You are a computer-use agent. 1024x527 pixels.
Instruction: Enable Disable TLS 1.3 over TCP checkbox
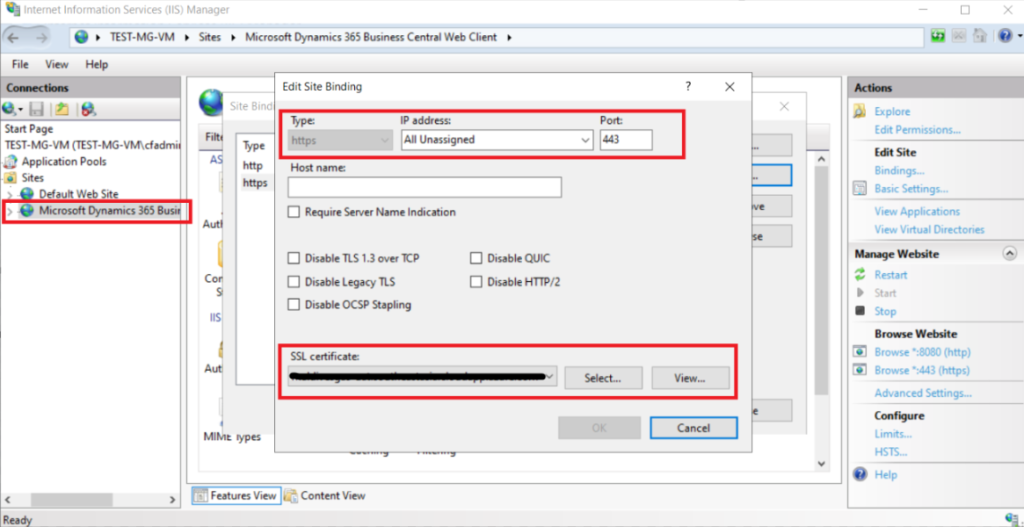[x=294, y=259]
